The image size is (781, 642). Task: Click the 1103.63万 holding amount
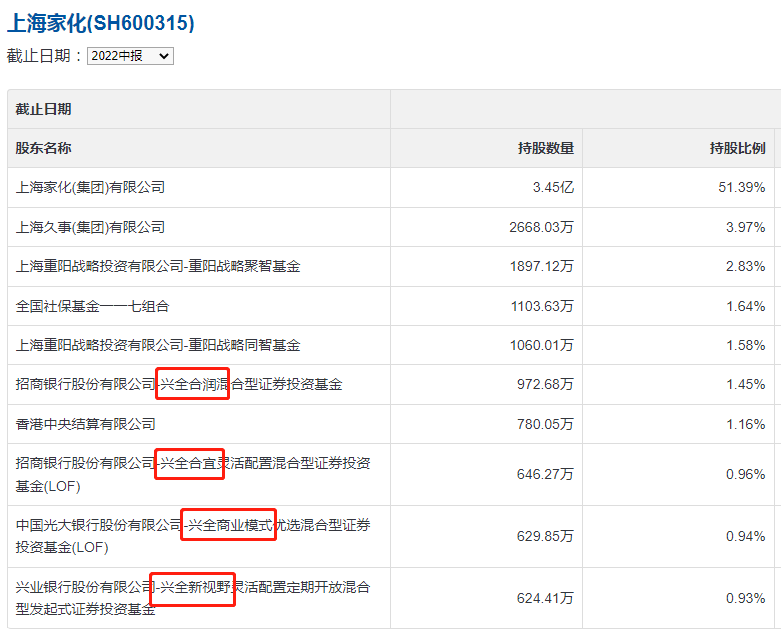(542, 306)
